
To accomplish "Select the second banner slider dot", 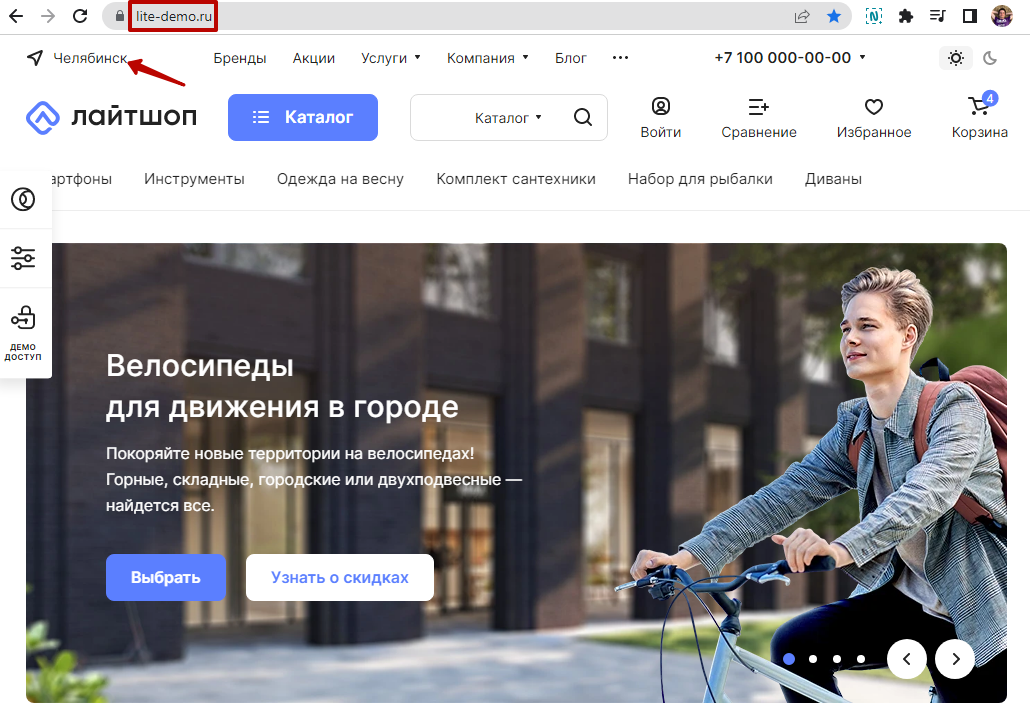I will pyautogui.click(x=813, y=658).
